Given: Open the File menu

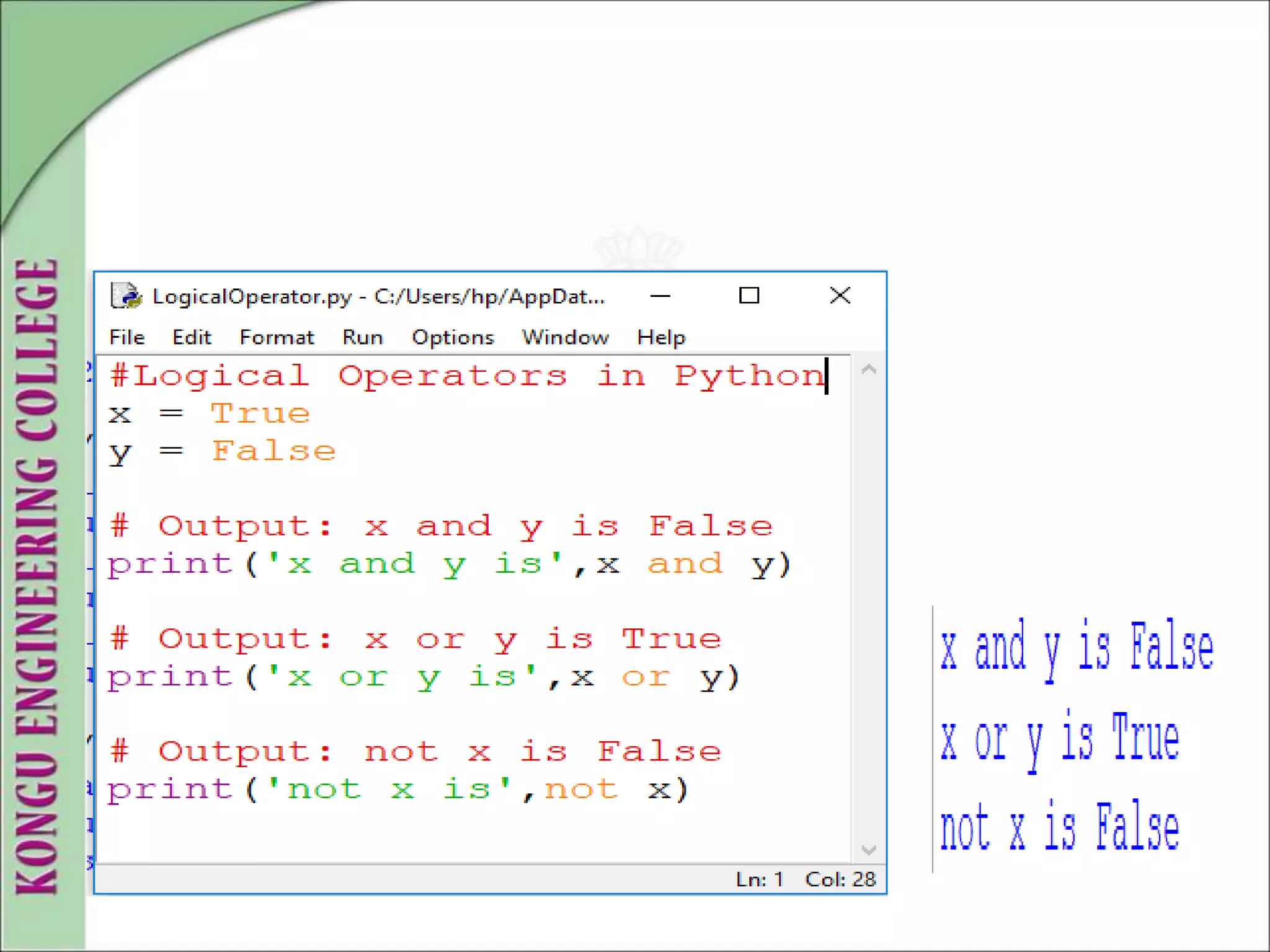Looking at the screenshot, I should pyautogui.click(x=127, y=337).
